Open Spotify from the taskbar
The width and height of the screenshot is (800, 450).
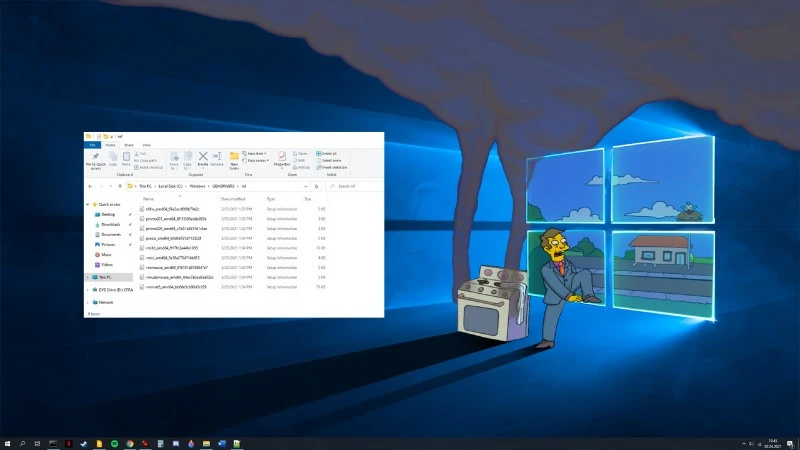click(114, 444)
